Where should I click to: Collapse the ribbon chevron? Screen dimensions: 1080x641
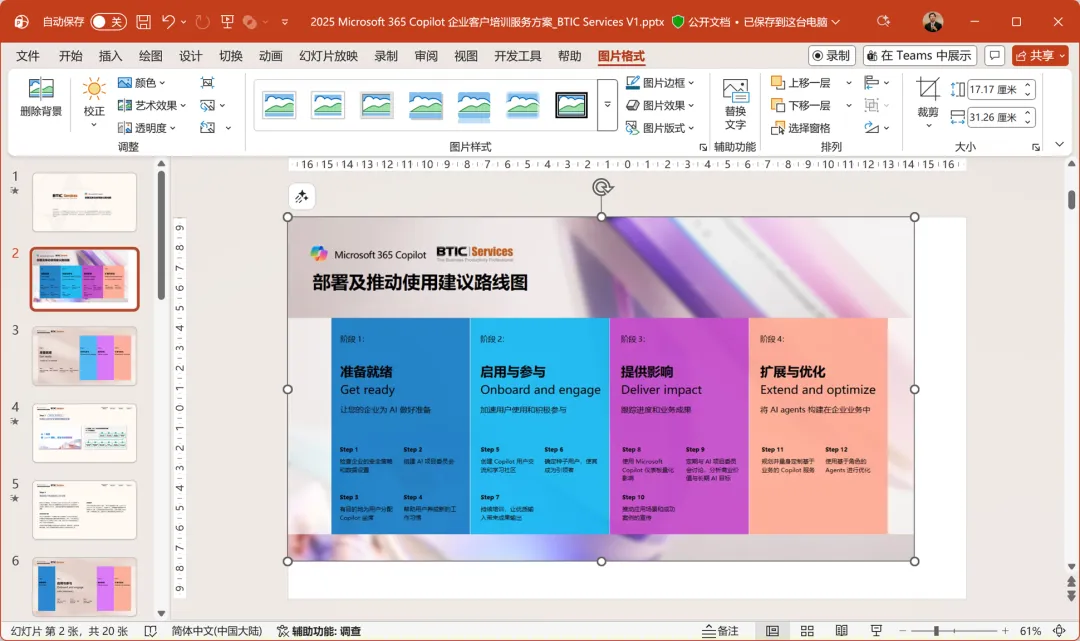(x=1059, y=145)
